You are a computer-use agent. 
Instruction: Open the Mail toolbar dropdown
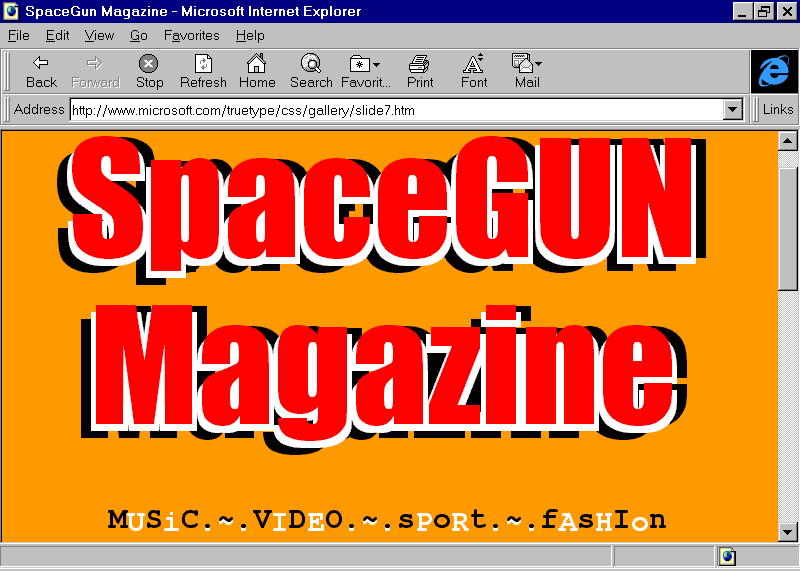527,64
